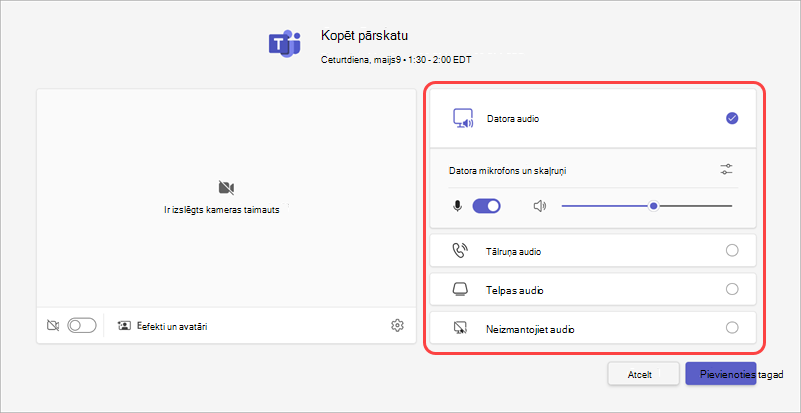Click the Neizmantojiet audio icon

pos(460,328)
